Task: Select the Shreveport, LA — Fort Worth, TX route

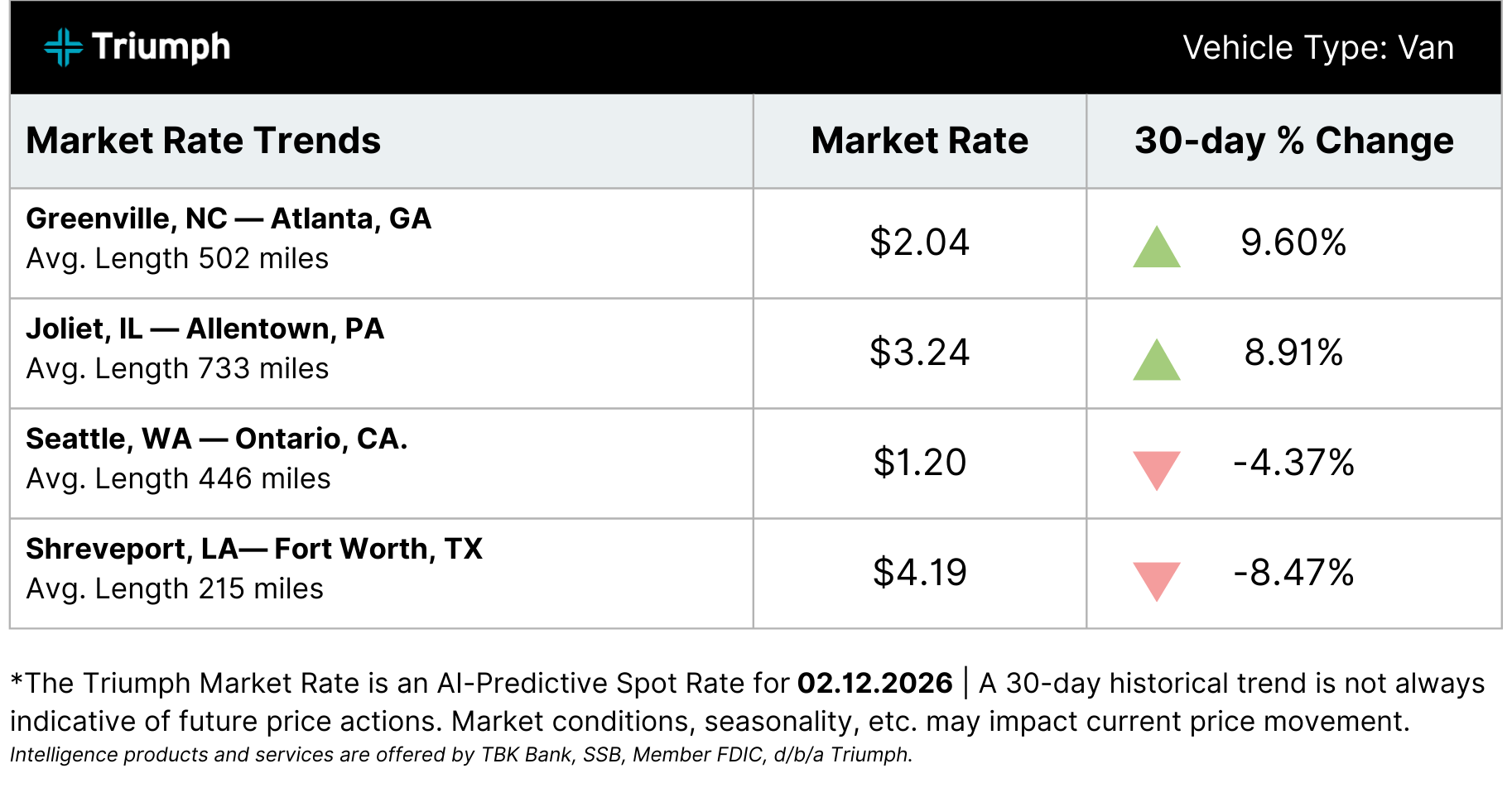Action: click(x=254, y=549)
